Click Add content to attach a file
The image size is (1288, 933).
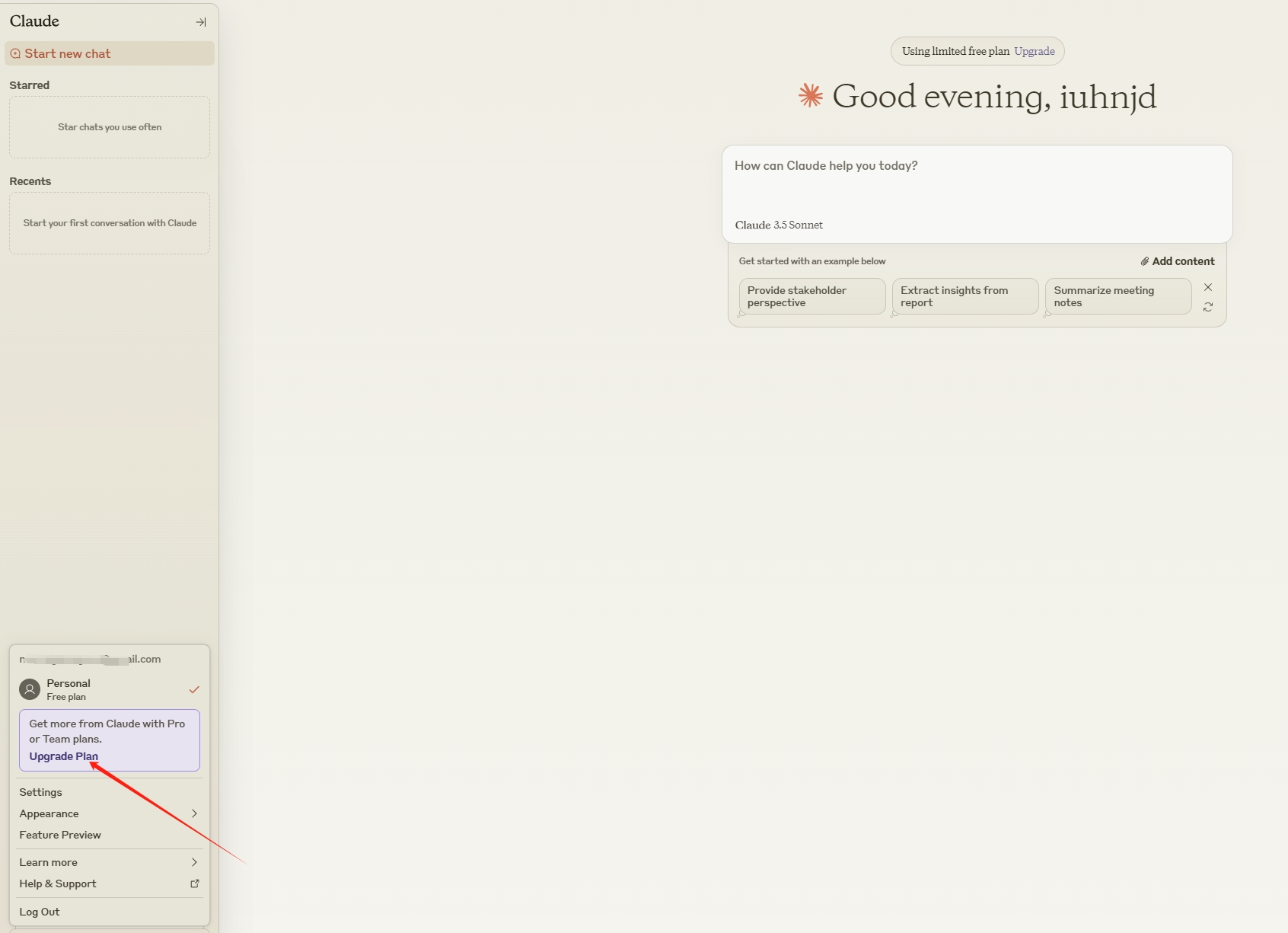pos(1177,261)
